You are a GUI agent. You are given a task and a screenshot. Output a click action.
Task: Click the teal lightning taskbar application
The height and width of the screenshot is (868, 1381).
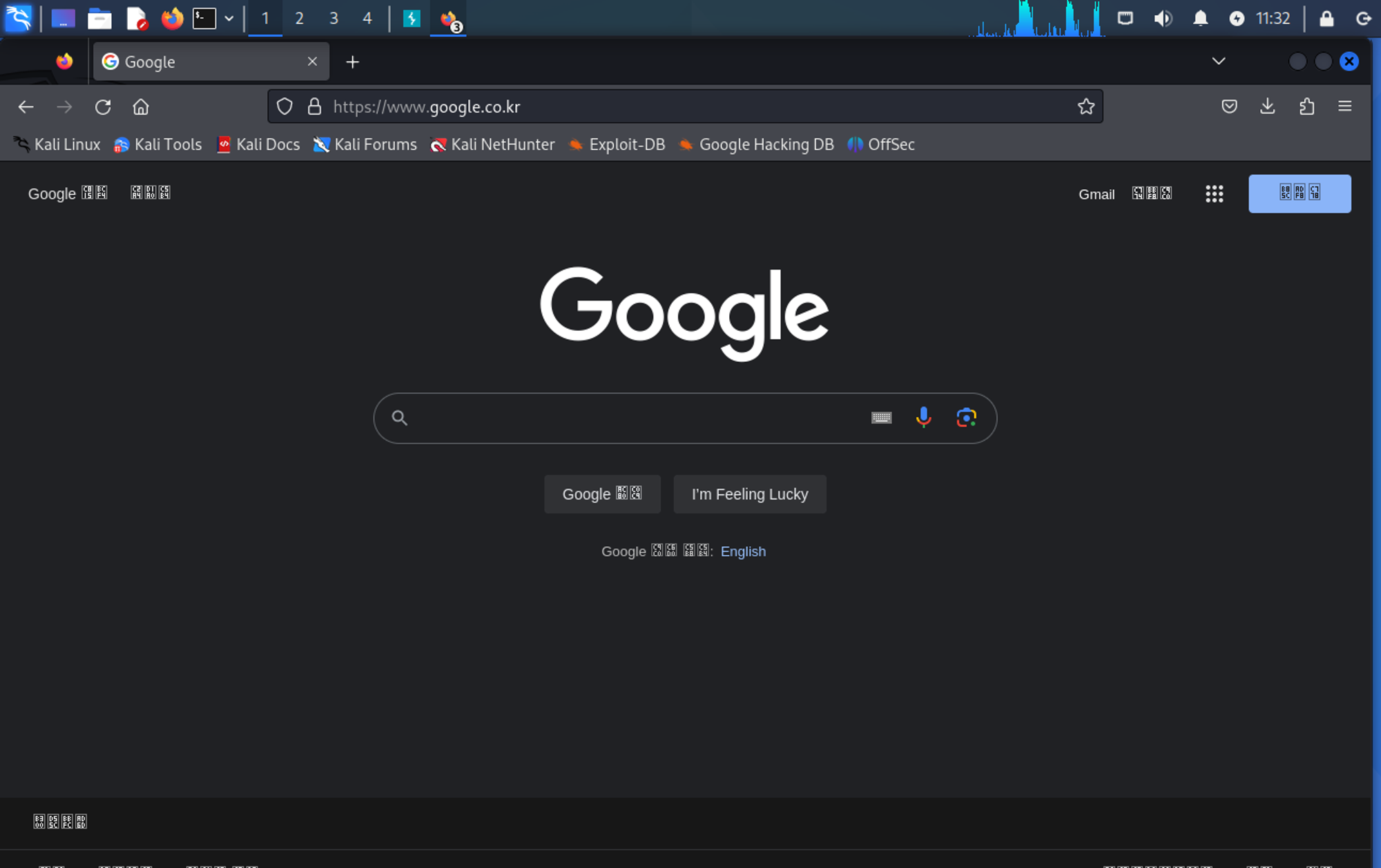pos(412,19)
